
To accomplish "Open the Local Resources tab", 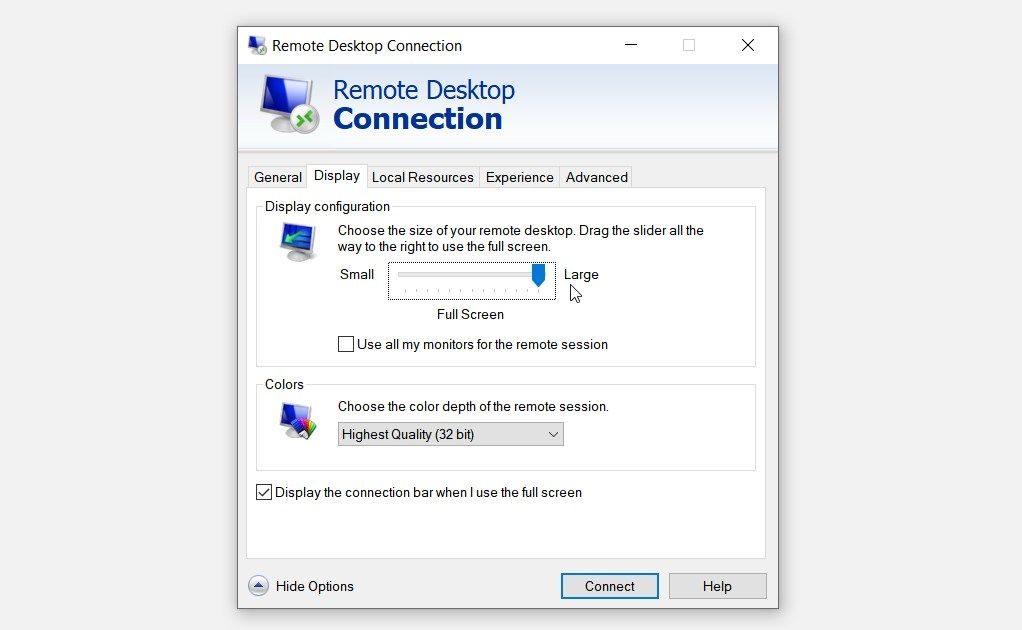I will coord(422,177).
